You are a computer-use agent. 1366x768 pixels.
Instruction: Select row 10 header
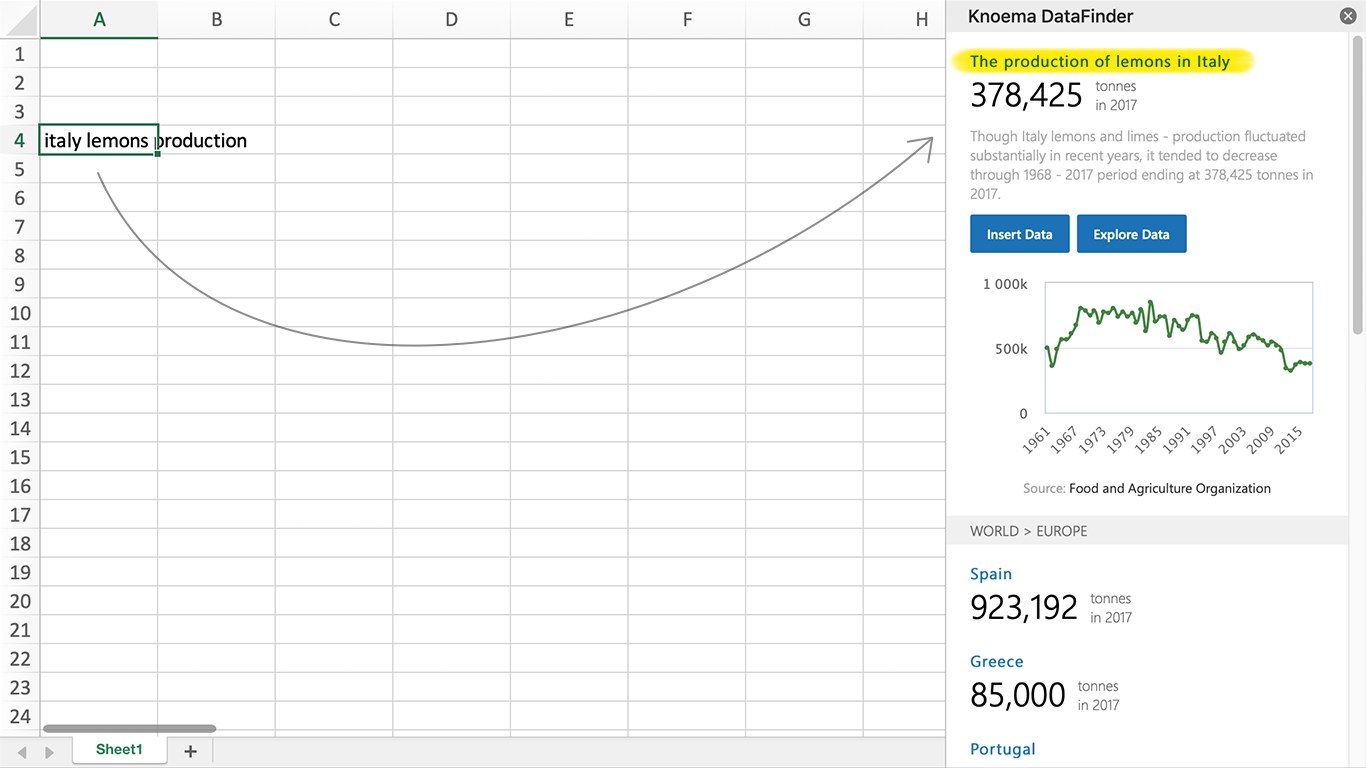tap(20, 313)
